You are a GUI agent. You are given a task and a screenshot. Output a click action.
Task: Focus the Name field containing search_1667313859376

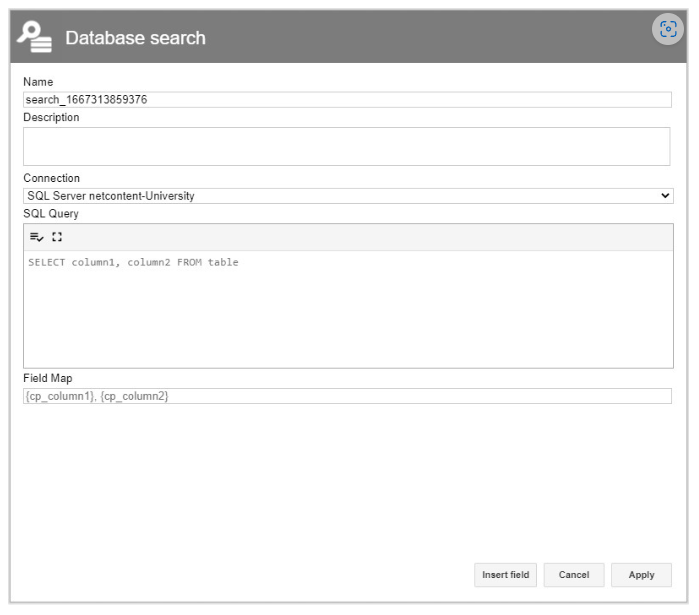click(347, 99)
